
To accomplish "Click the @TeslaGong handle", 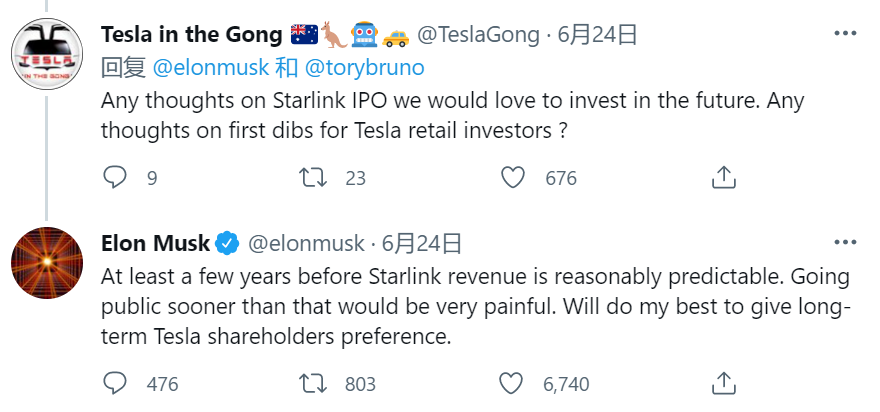I will (477, 36).
